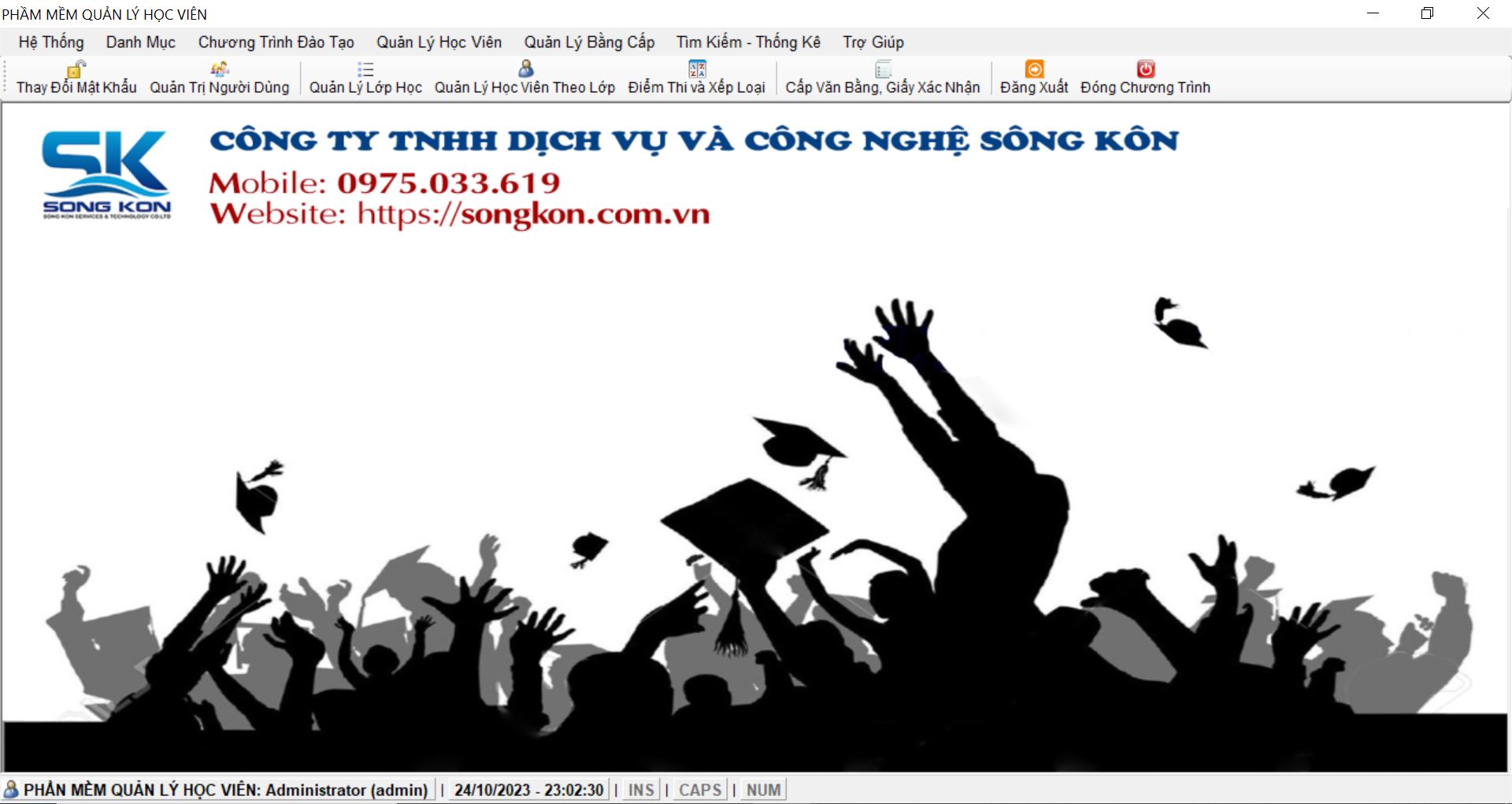Open the Hệ Thống menu

tap(51, 43)
